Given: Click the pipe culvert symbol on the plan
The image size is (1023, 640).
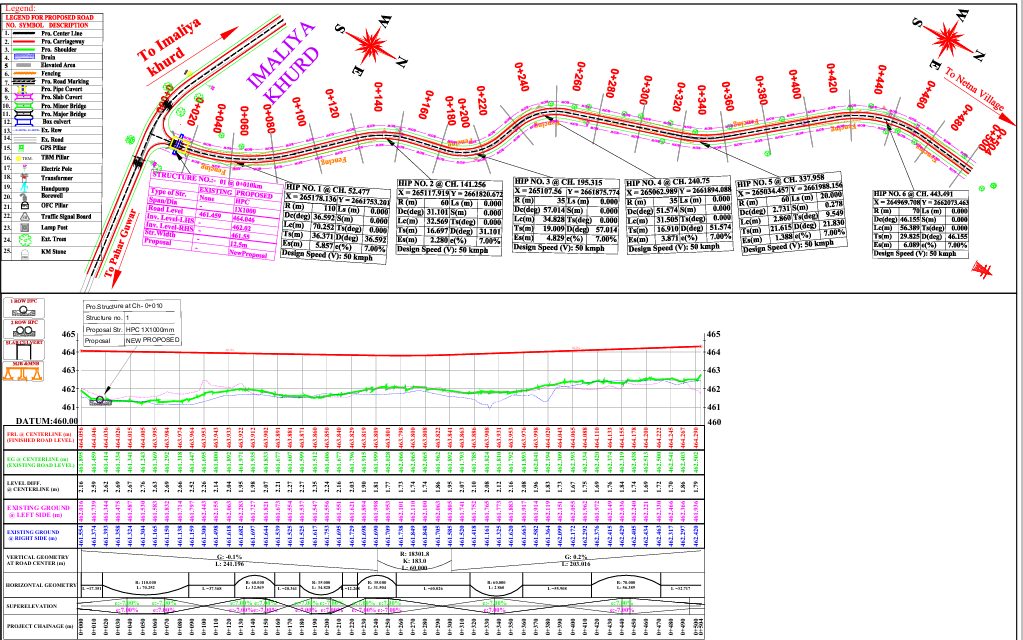Looking at the screenshot, I should click(x=178, y=144).
